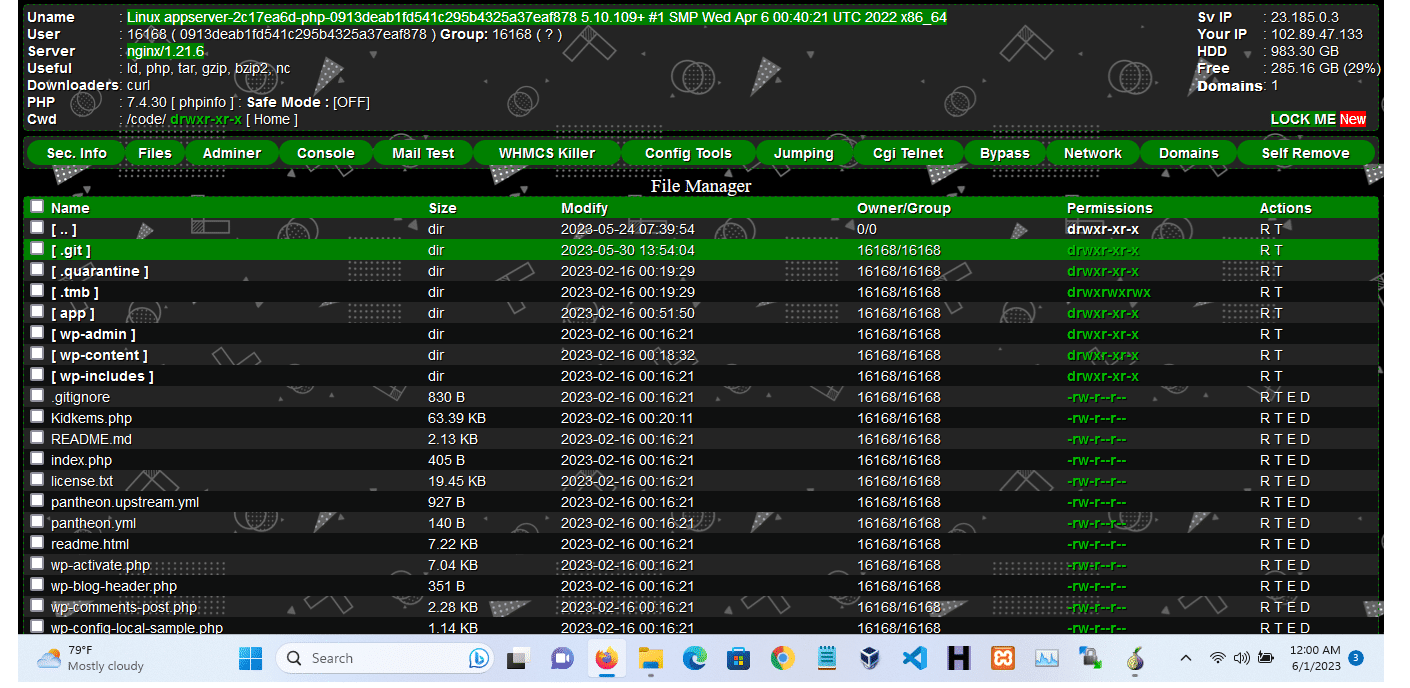This screenshot has width=1410, height=688.
Task: Open Kidkems.php file
Action: point(91,418)
